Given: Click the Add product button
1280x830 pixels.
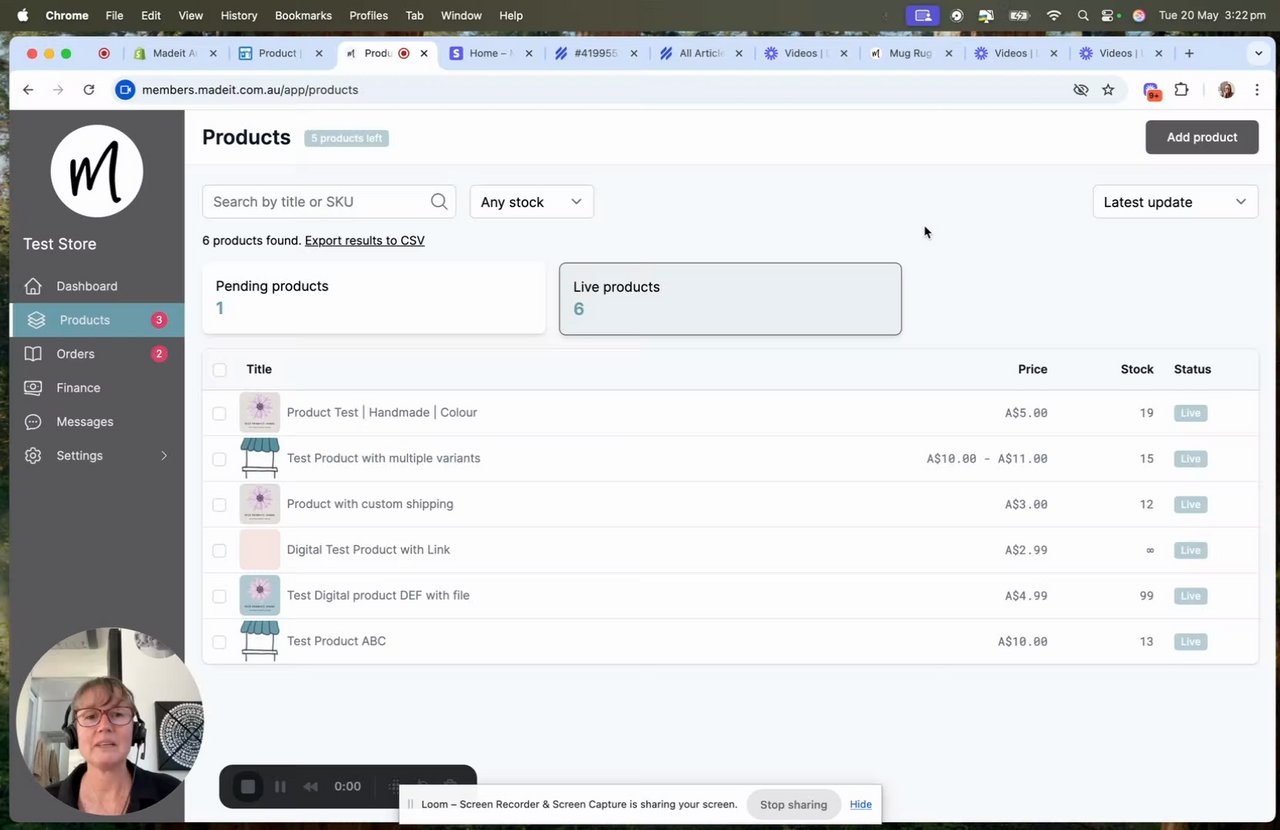Looking at the screenshot, I should pos(1202,137).
